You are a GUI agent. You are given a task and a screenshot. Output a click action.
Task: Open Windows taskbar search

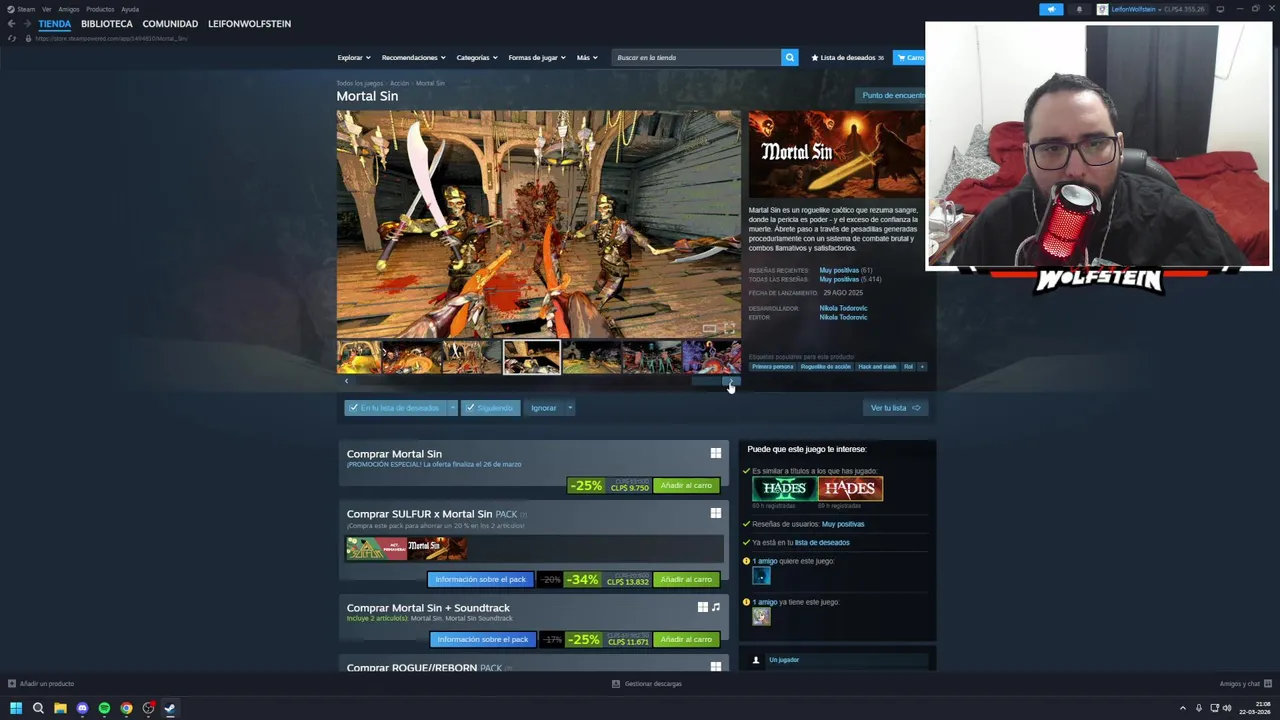(x=38, y=708)
